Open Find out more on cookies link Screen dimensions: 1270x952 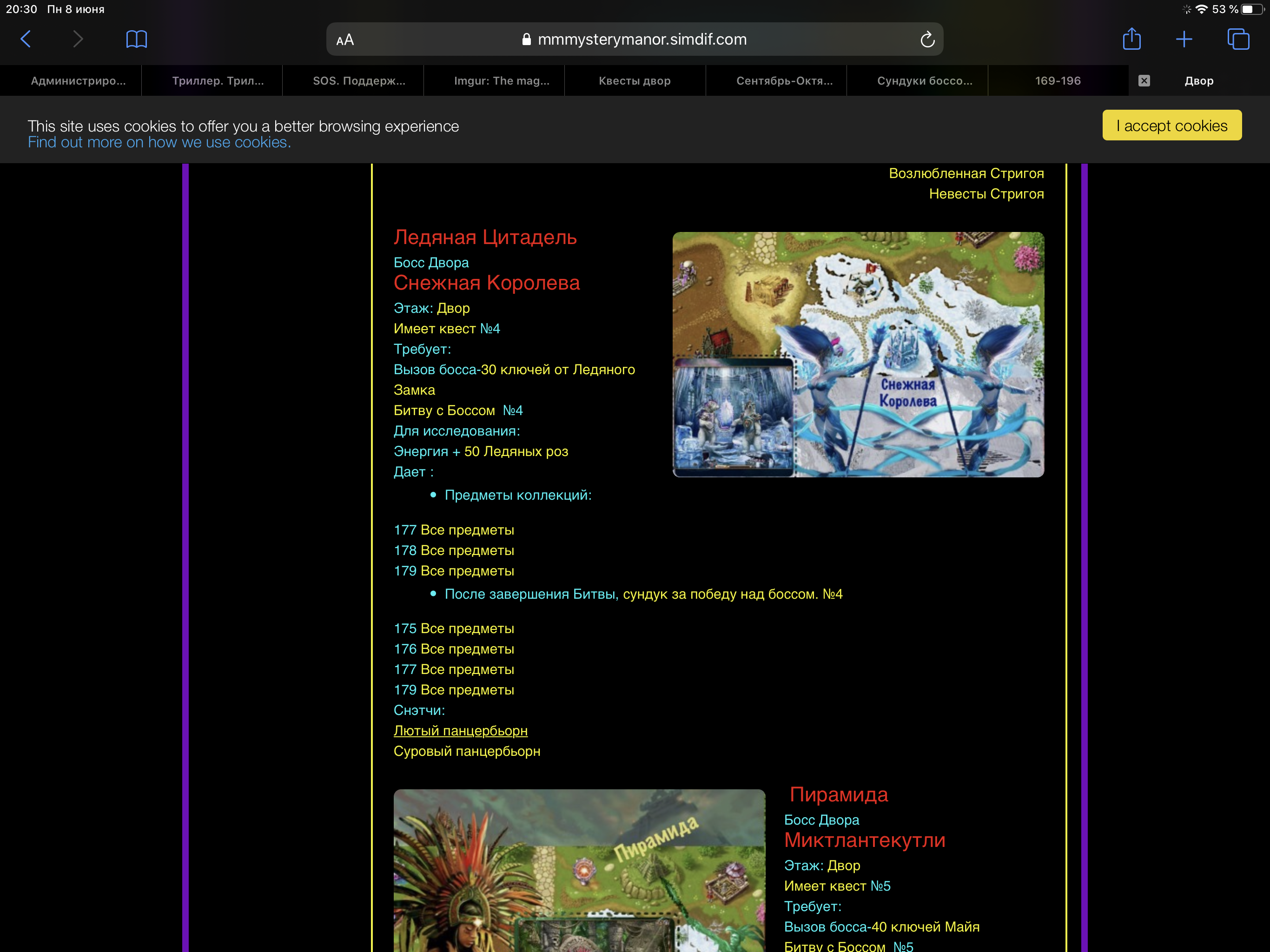tap(159, 142)
